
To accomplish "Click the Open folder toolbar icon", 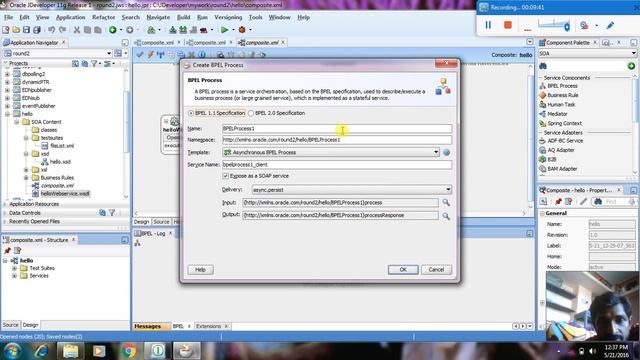I will 16,30.
